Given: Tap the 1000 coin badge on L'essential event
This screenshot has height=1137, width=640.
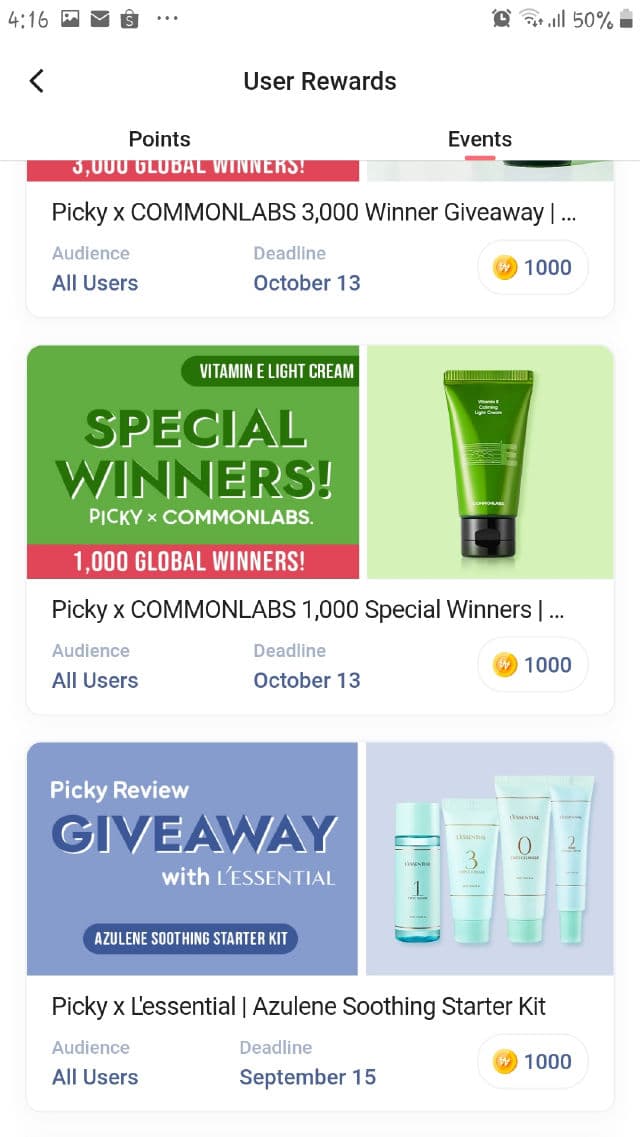Looking at the screenshot, I should point(533,1062).
